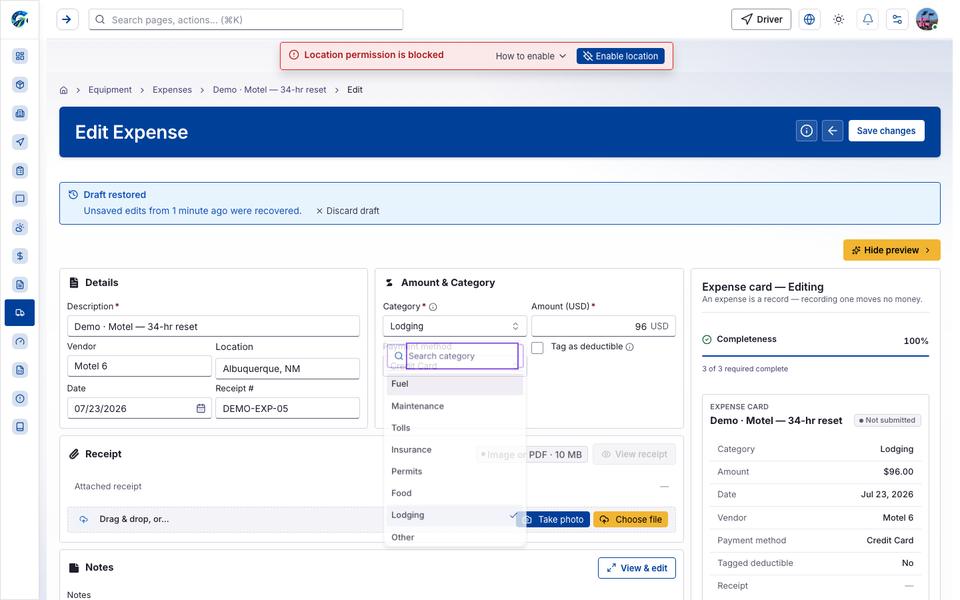Open the navigation arrow icon in sidebar

point(20,142)
